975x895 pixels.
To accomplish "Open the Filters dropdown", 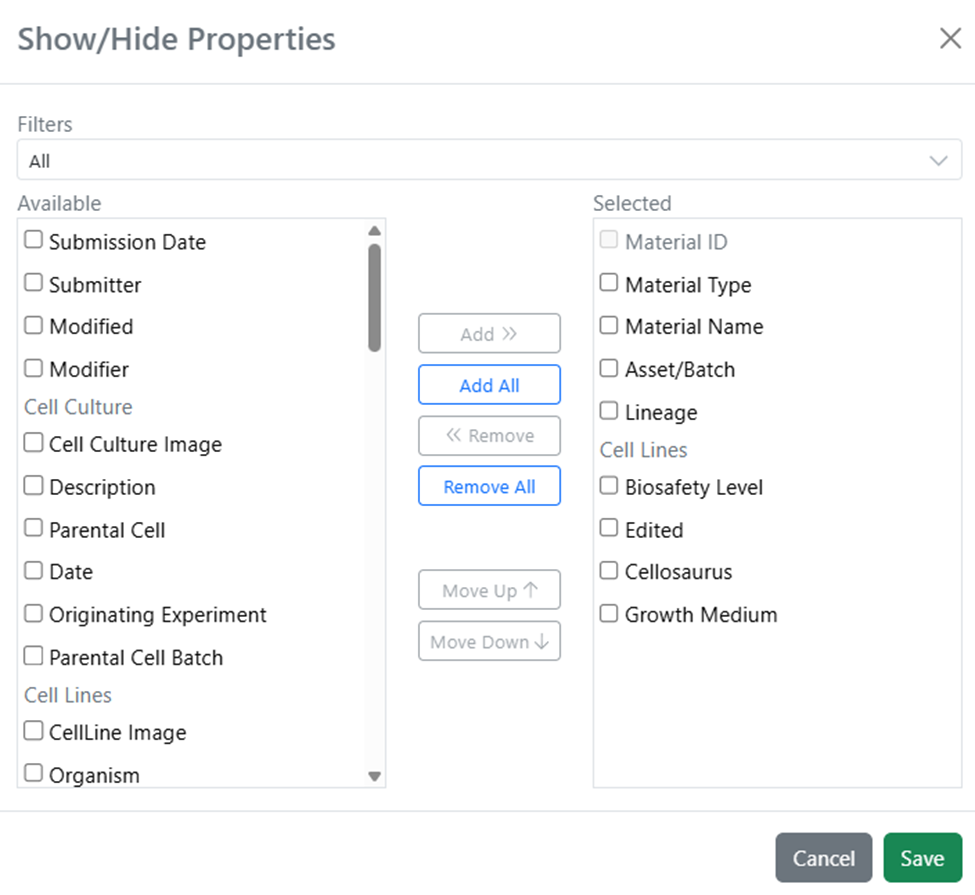I will tap(489, 160).
